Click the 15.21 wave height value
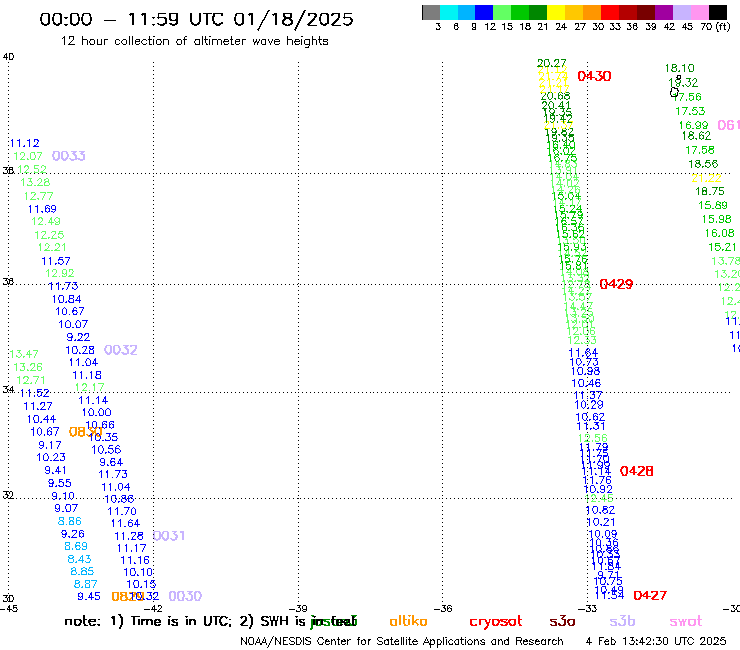This screenshot has width=740, height=650. [722, 247]
